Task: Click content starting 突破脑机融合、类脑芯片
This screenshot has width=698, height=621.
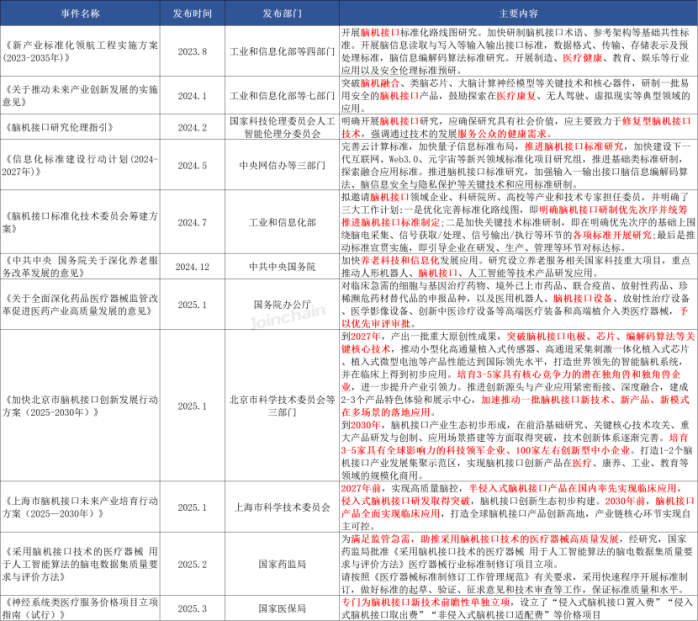Action: [518, 95]
